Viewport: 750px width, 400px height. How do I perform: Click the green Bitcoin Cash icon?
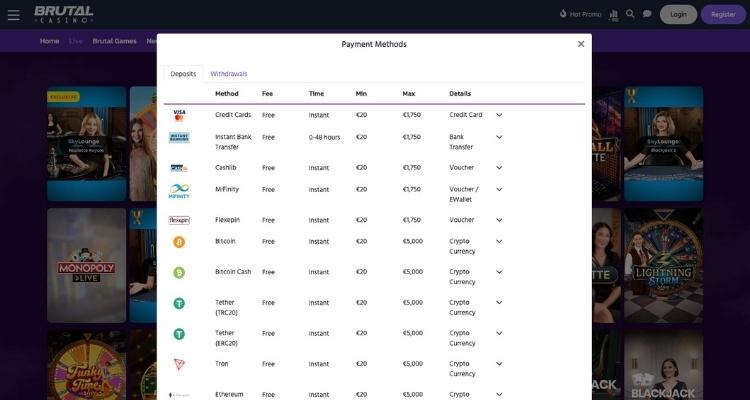pos(179,273)
